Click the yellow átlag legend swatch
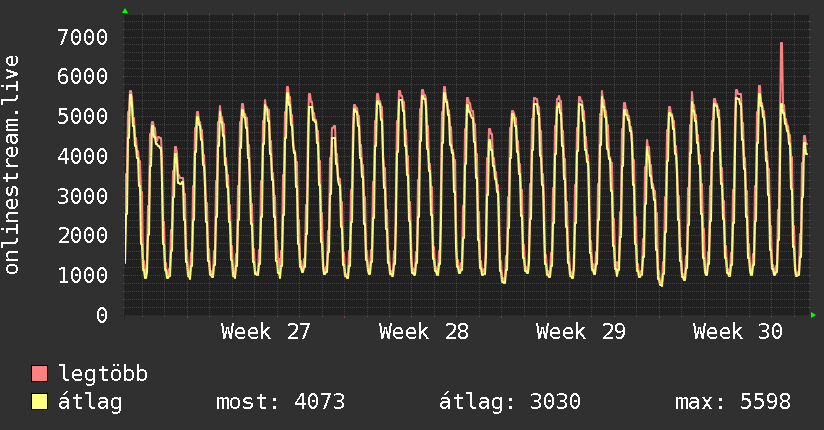 [39, 402]
